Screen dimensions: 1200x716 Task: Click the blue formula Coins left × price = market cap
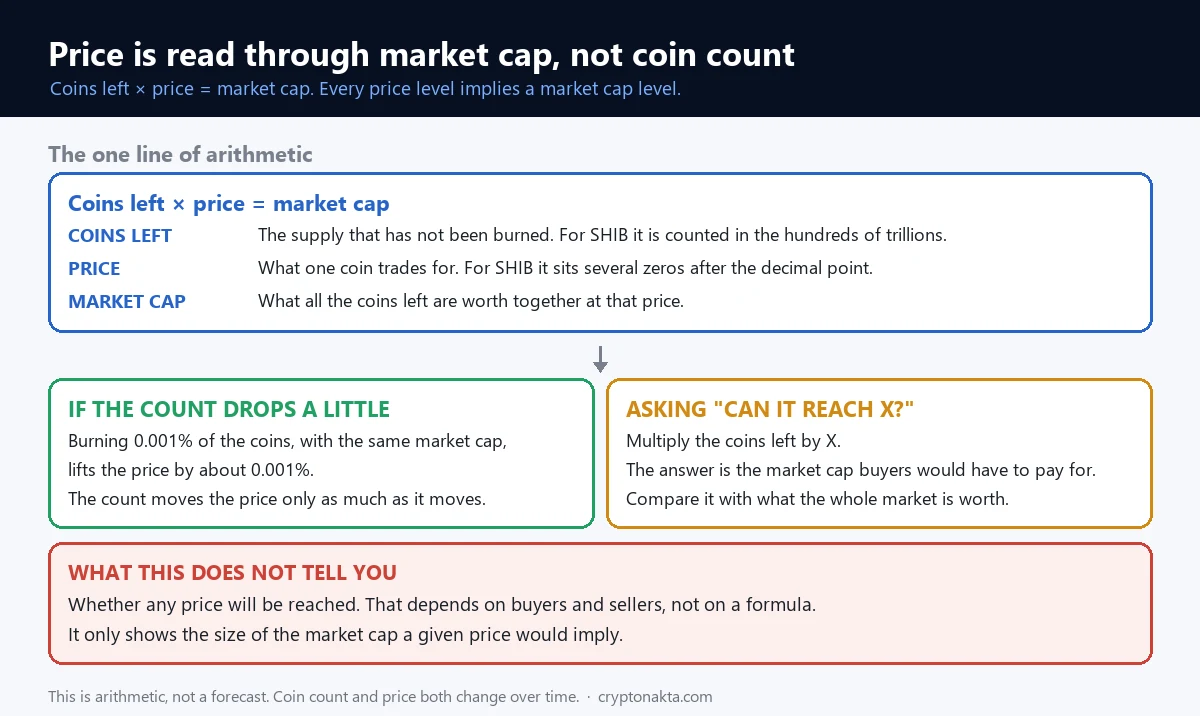(229, 204)
